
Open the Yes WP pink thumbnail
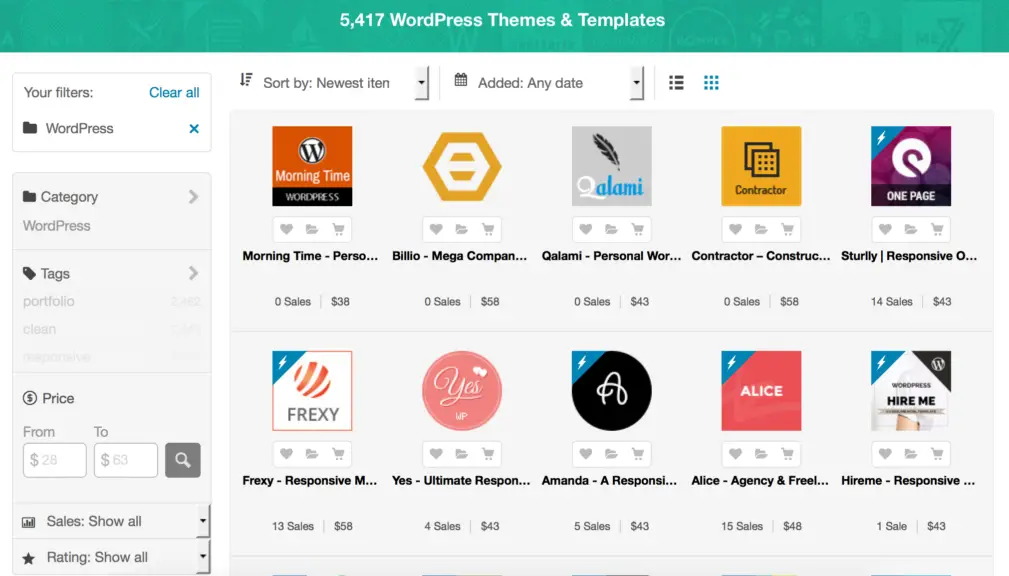462,391
